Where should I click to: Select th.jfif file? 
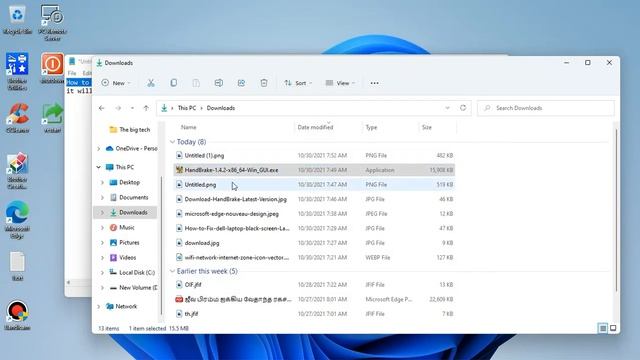[x=314, y=314]
